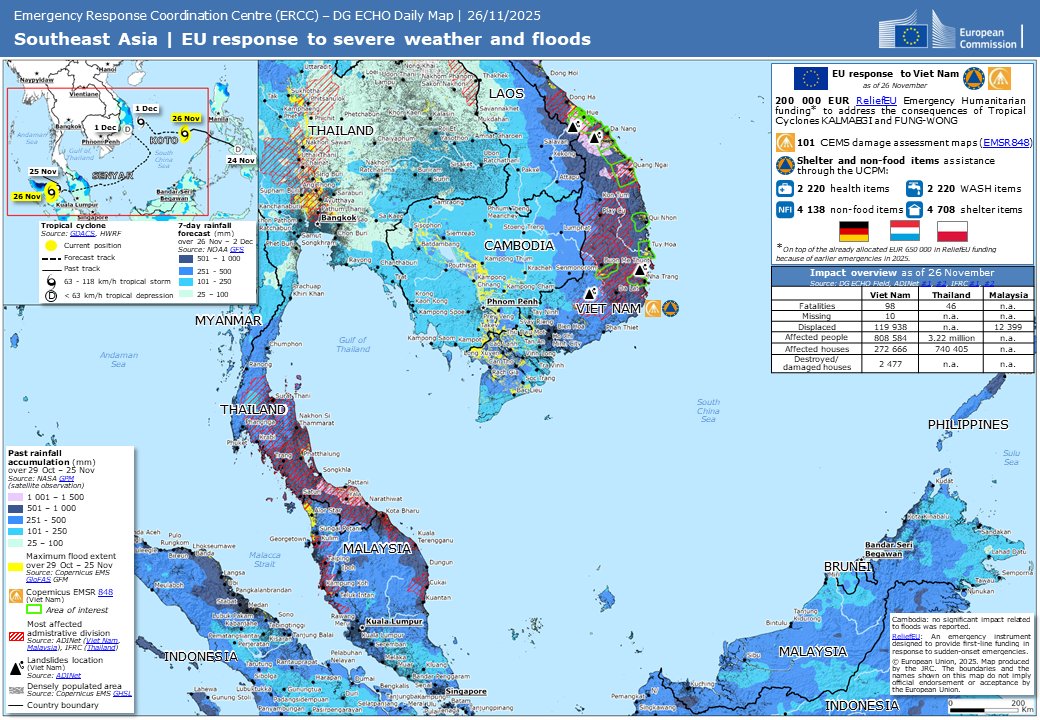This screenshot has height=720, width=1040.
Task: Click the Viet Nam displaced value 119 938
Action: [x=890, y=327]
